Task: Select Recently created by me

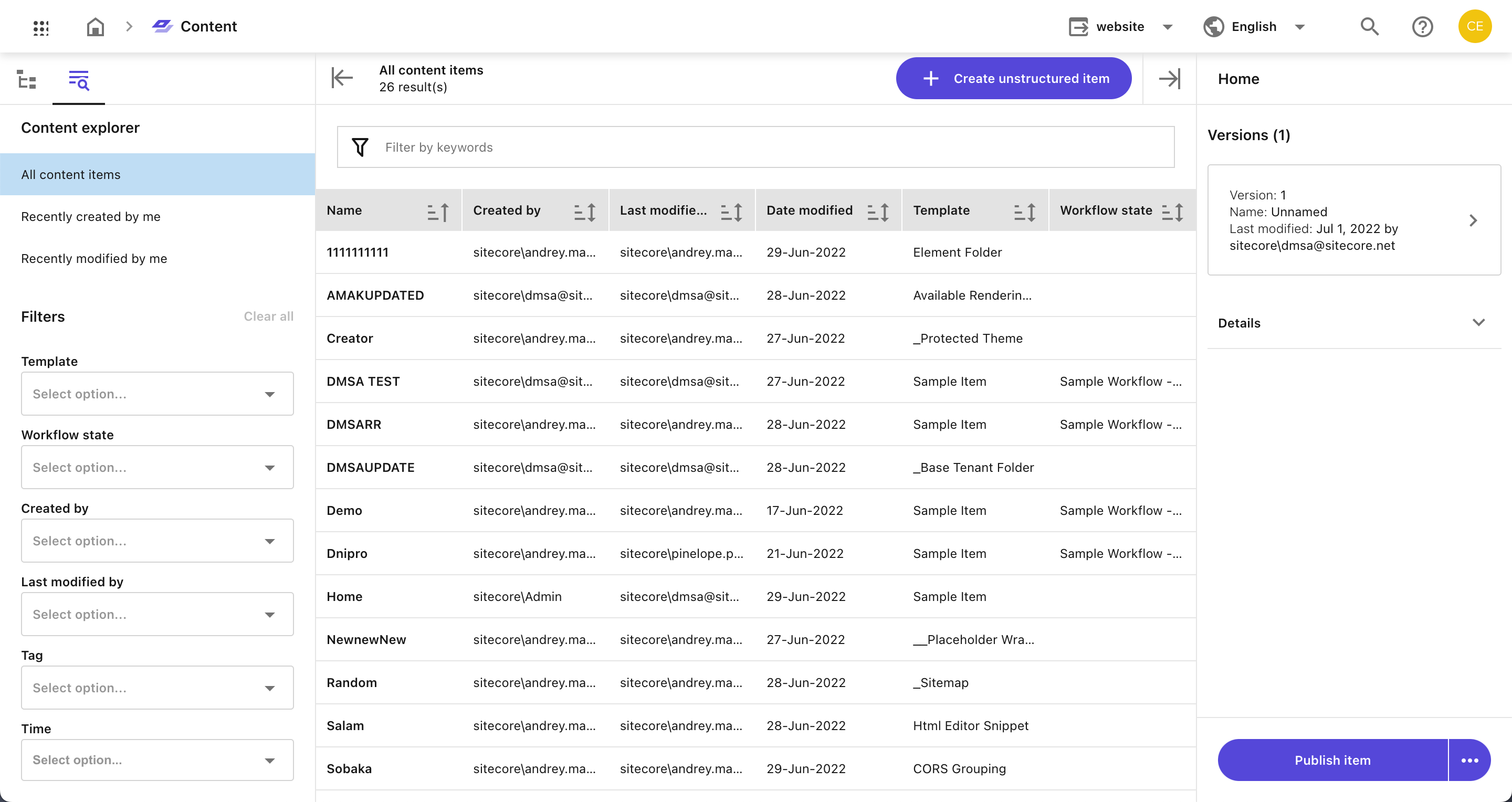Action: pyautogui.click(x=91, y=216)
